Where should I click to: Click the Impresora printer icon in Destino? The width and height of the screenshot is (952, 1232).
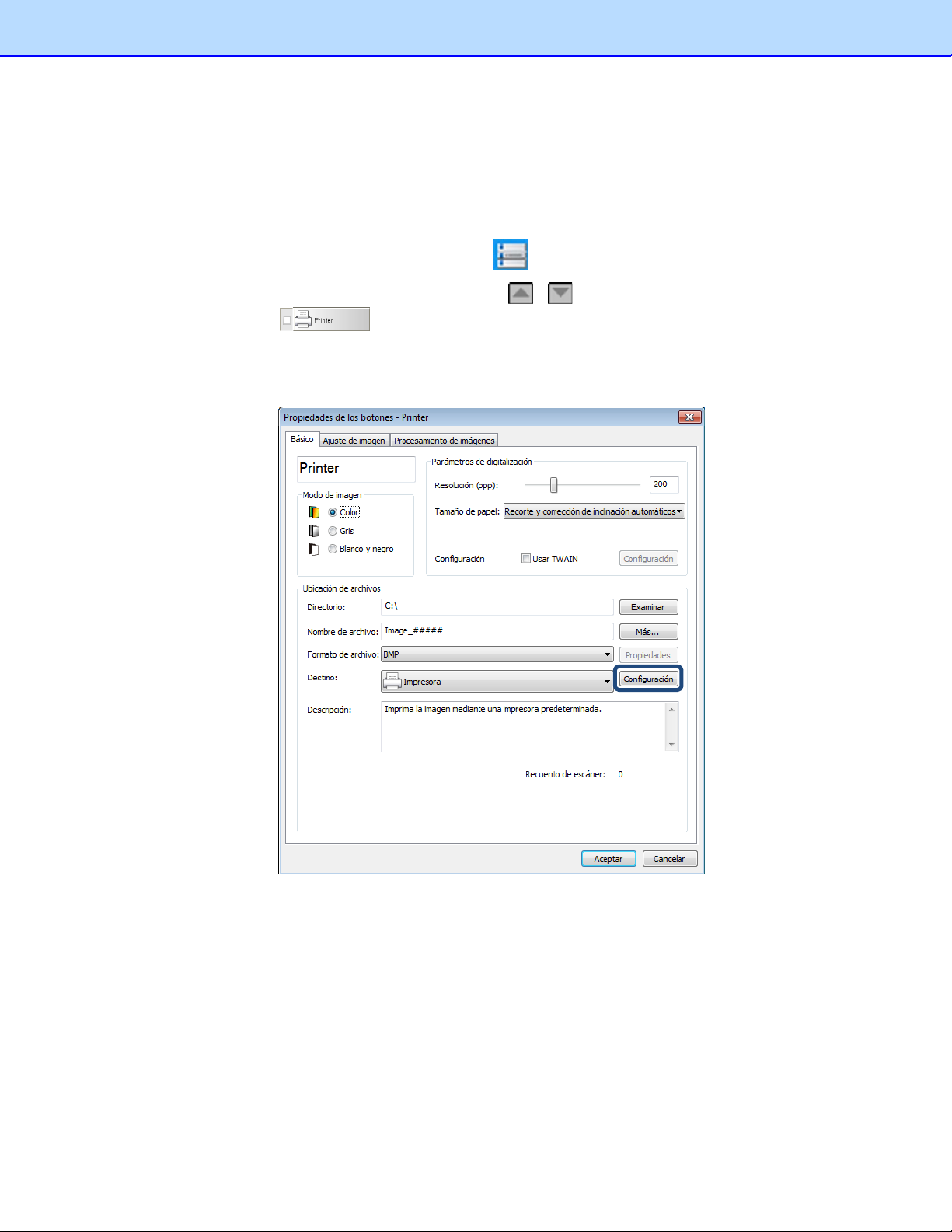coord(392,681)
